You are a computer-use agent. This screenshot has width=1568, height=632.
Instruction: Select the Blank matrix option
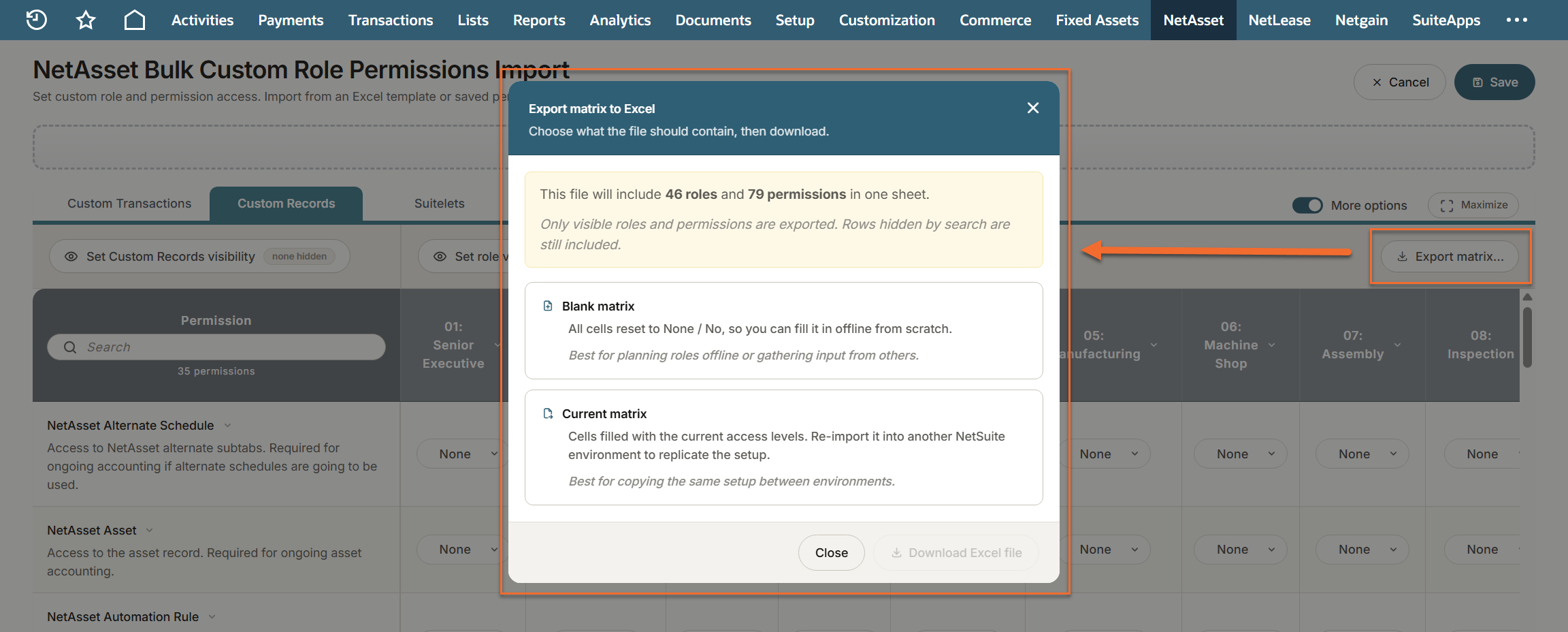[784, 330]
